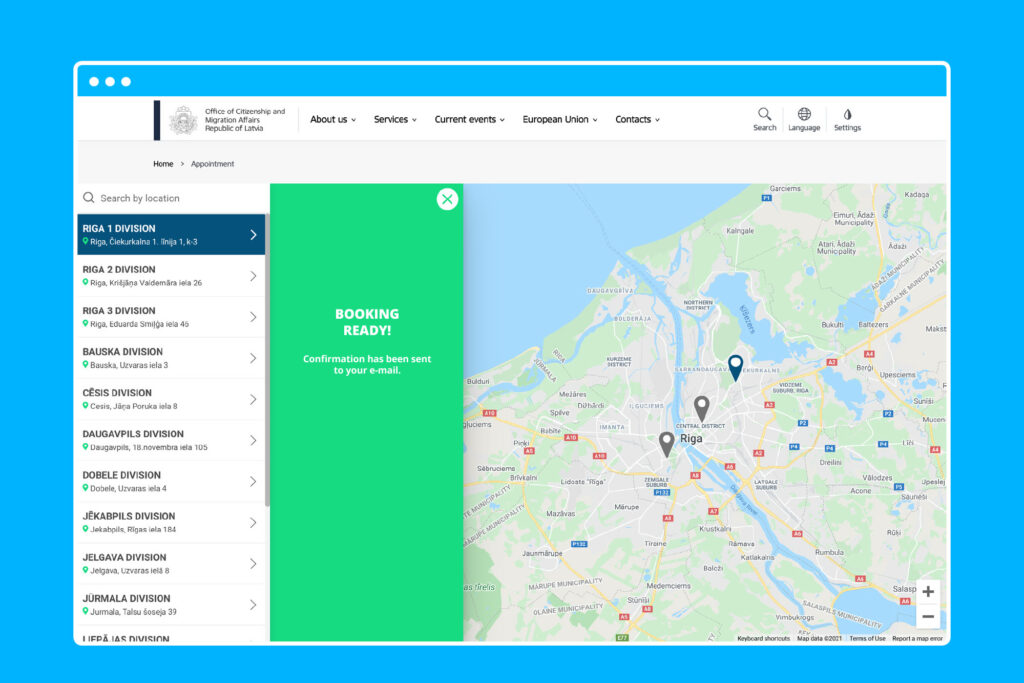Open the European Union menu
This screenshot has width=1024, height=683.
click(x=559, y=120)
